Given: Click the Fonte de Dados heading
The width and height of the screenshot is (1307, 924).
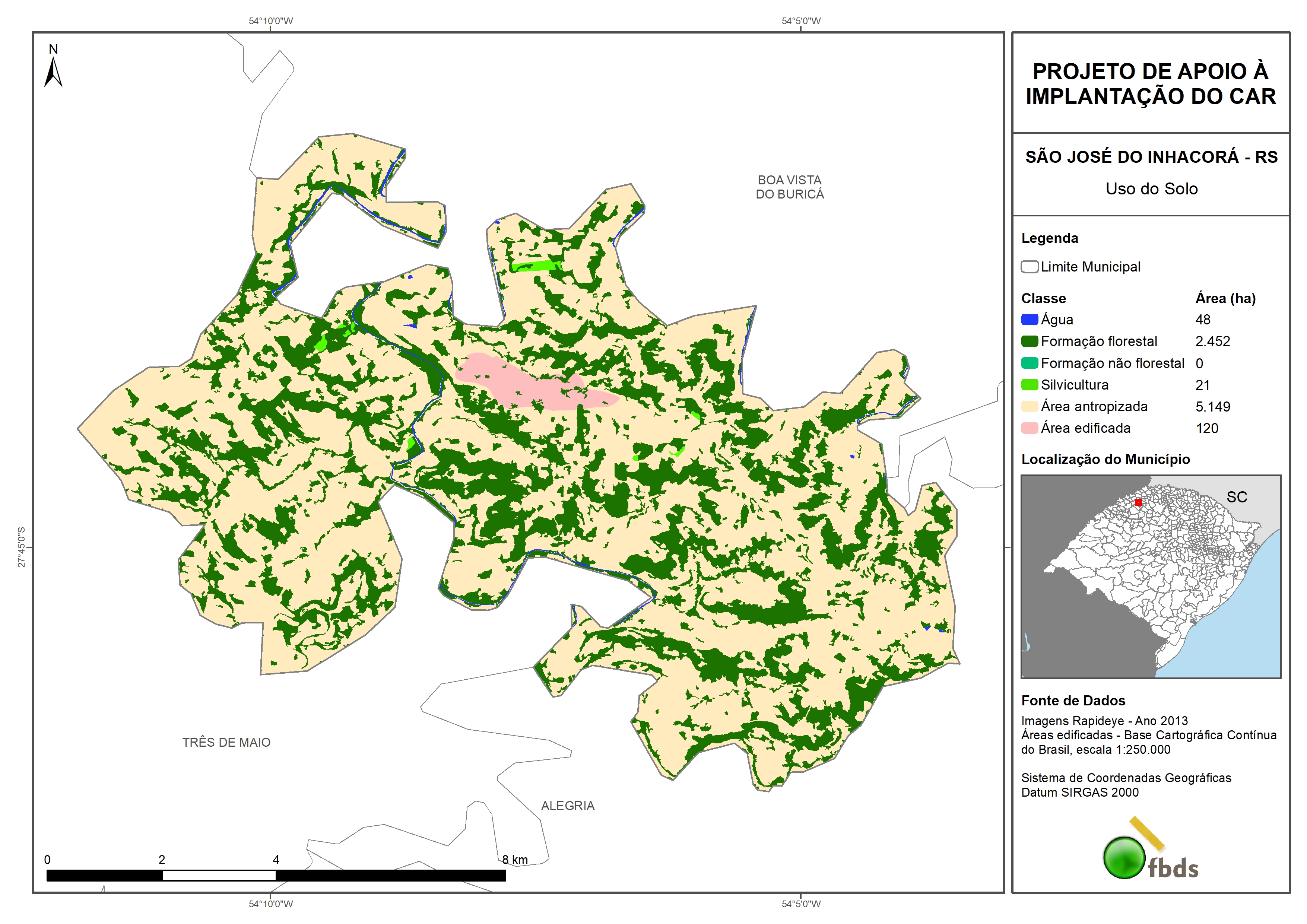Looking at the screenshot, I should click(1073, 700).
